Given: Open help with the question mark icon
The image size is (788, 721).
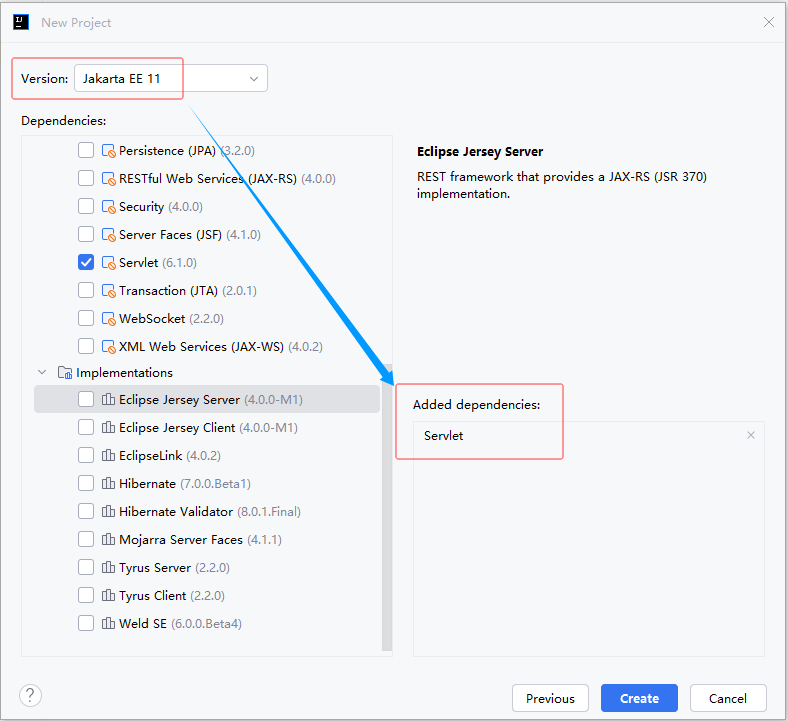Looking at the screenshot, I should point(30,696).
